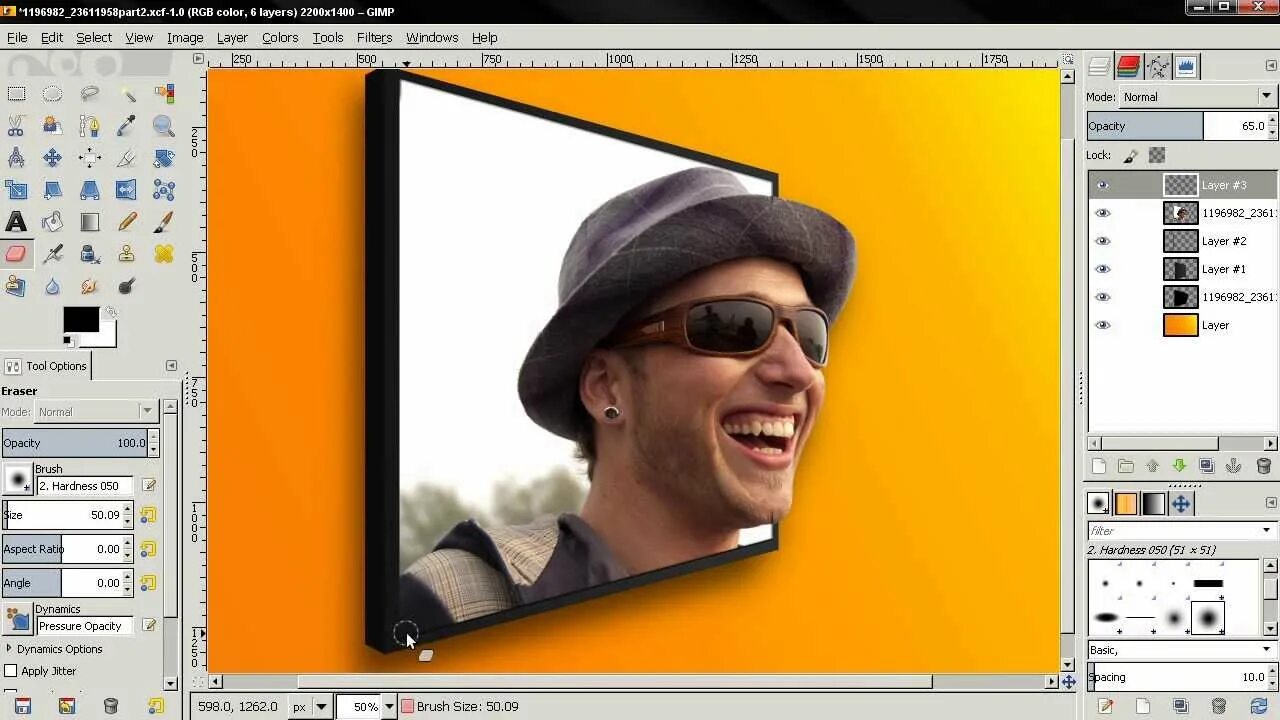The height and width of the screenshot is (720, 1280).
Task: Select the Smudge tool
Action: pos(90,286)
